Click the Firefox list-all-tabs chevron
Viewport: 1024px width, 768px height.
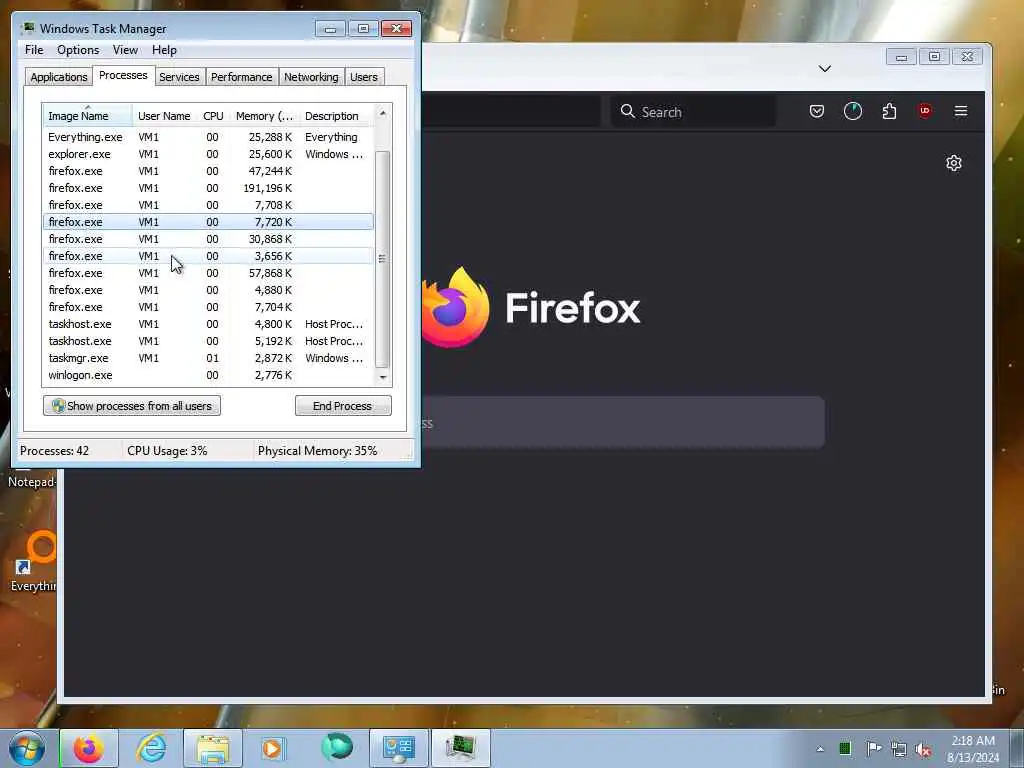(825, 69)
